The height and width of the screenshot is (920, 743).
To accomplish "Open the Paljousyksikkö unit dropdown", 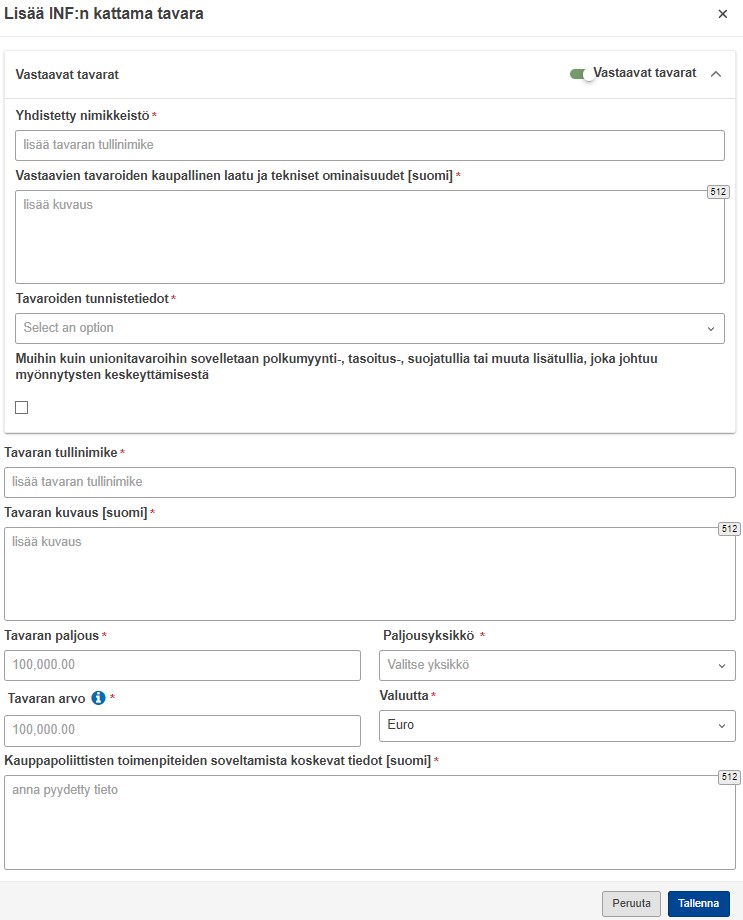I will pos(557,665).
